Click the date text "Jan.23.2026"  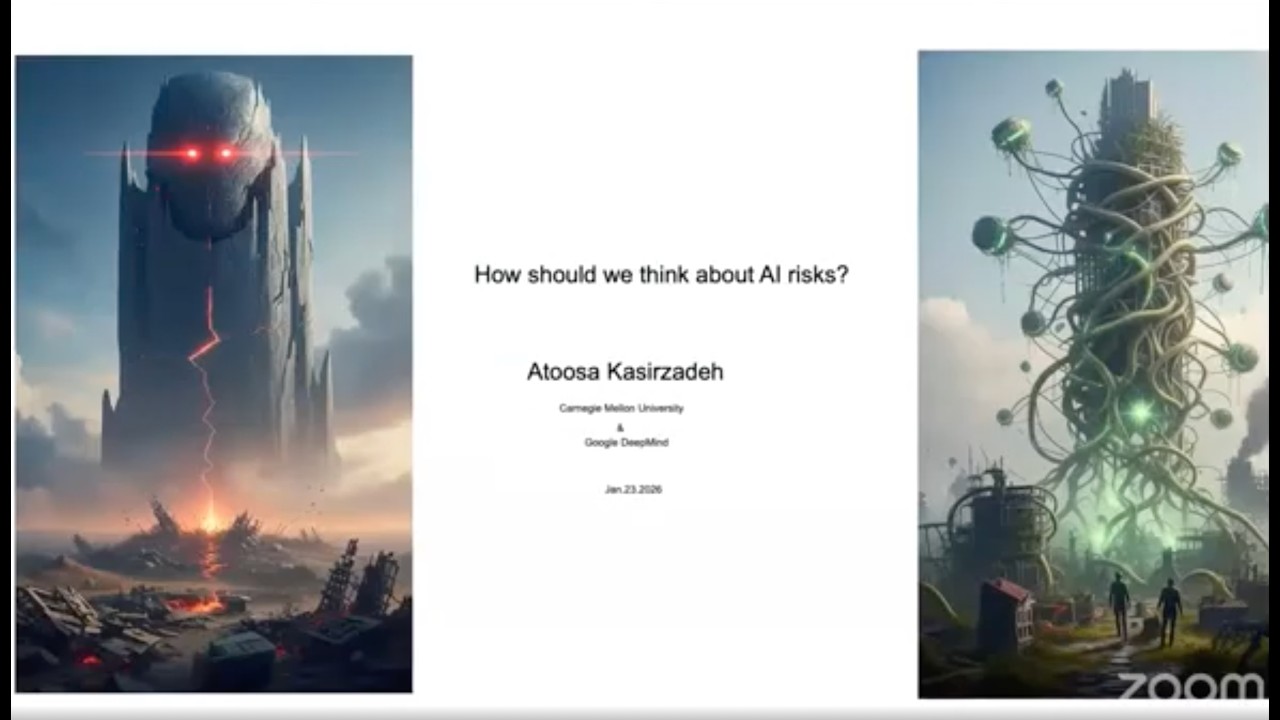(x=633, y=490)
